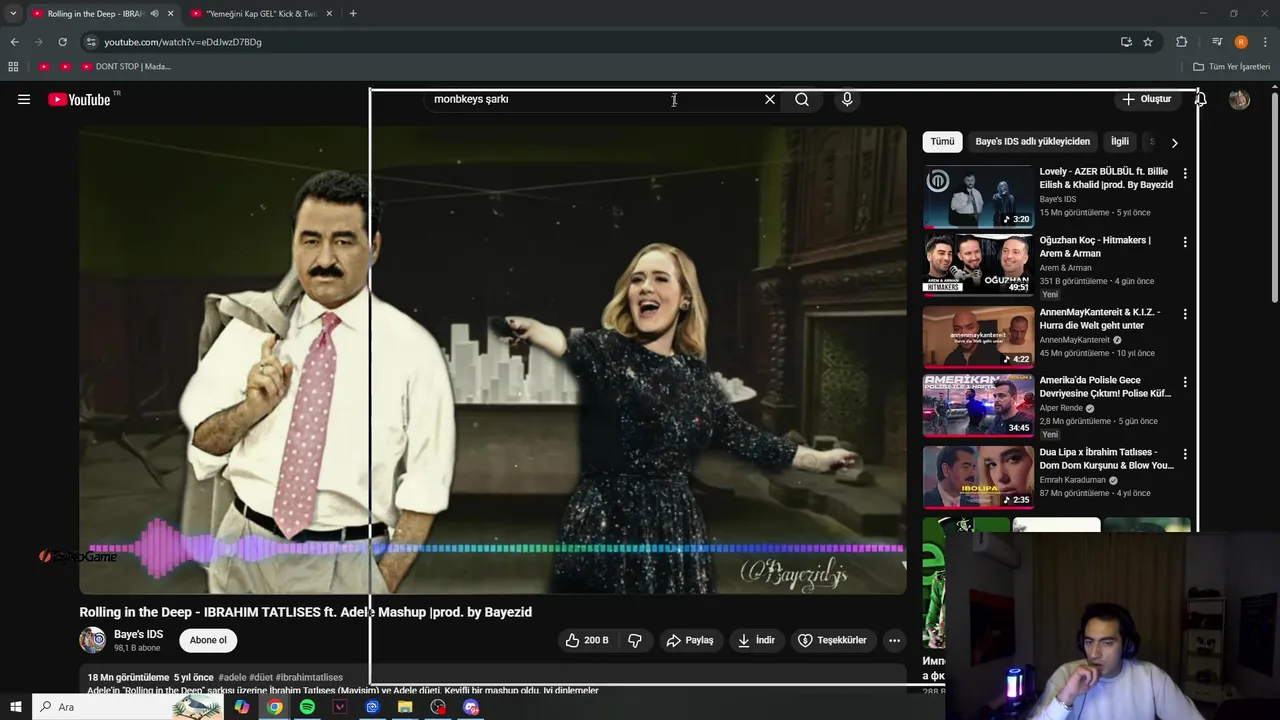Bookmark this page with the star

(x=1148, y=42)
